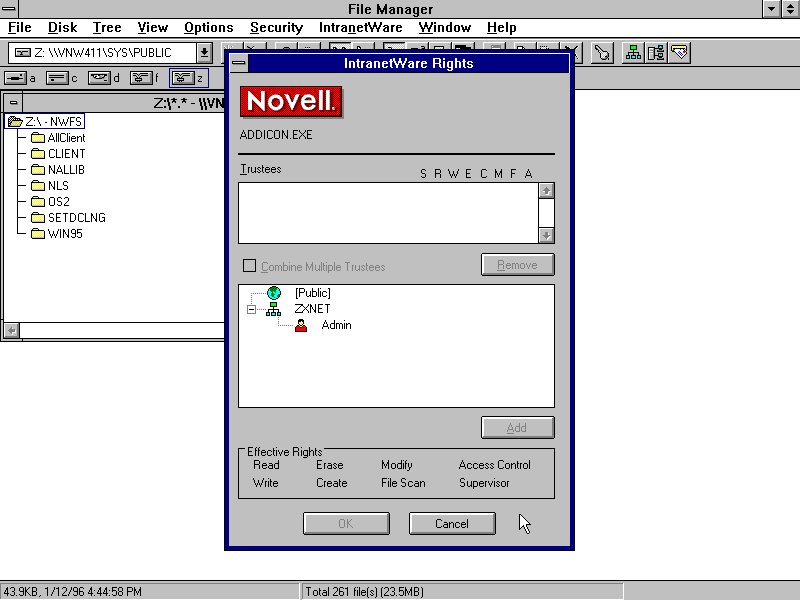Image resolution: width=800 pixels, height=600 pixels.
Task: Open the Disk menu
Action: click(62, 28)
